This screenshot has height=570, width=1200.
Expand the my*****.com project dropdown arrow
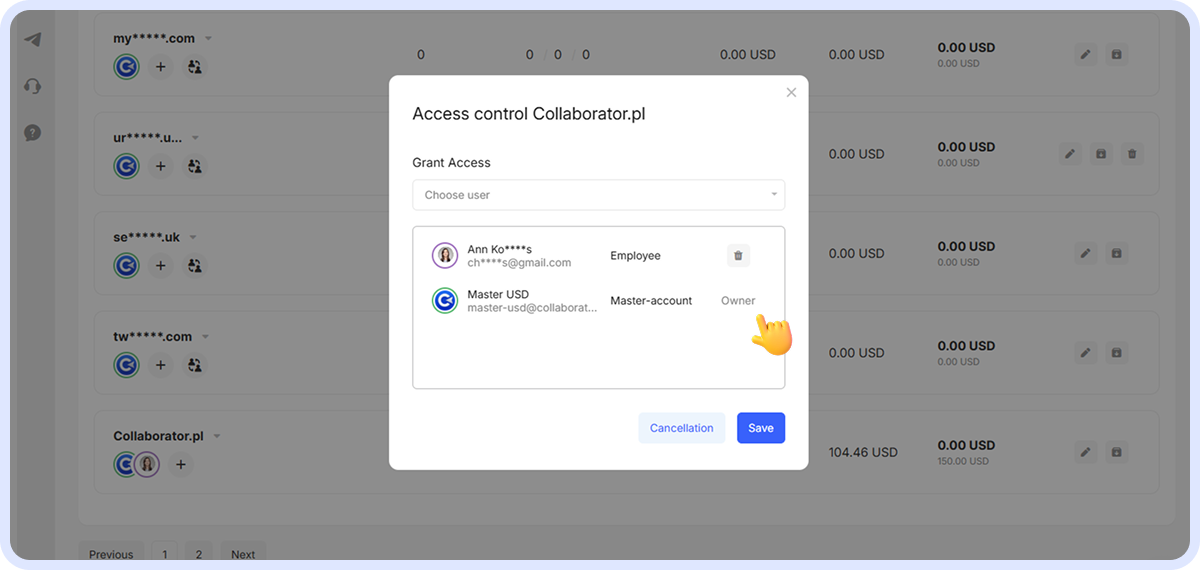(x=209, y=38)
